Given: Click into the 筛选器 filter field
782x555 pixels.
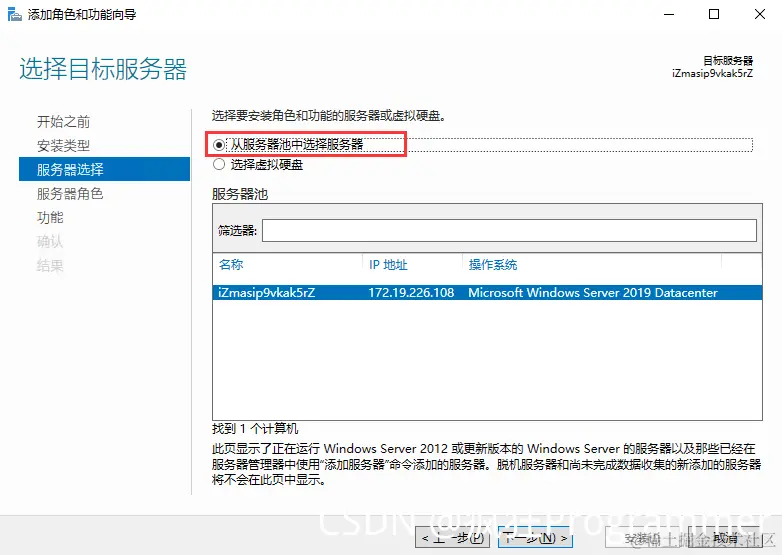Looking at the screenshot, I should pos(509,230).
